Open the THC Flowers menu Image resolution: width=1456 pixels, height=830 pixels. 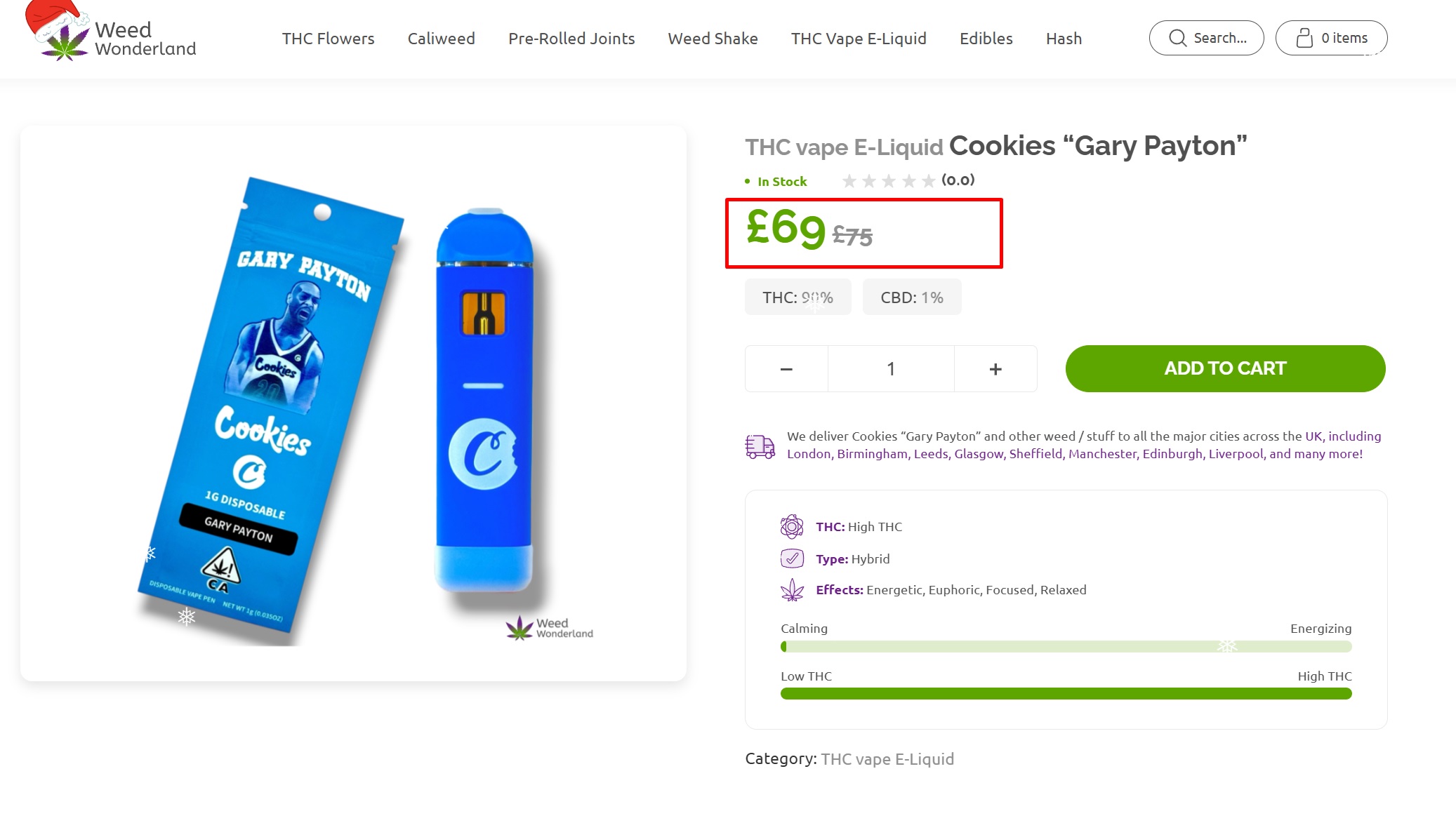point(328,39)
